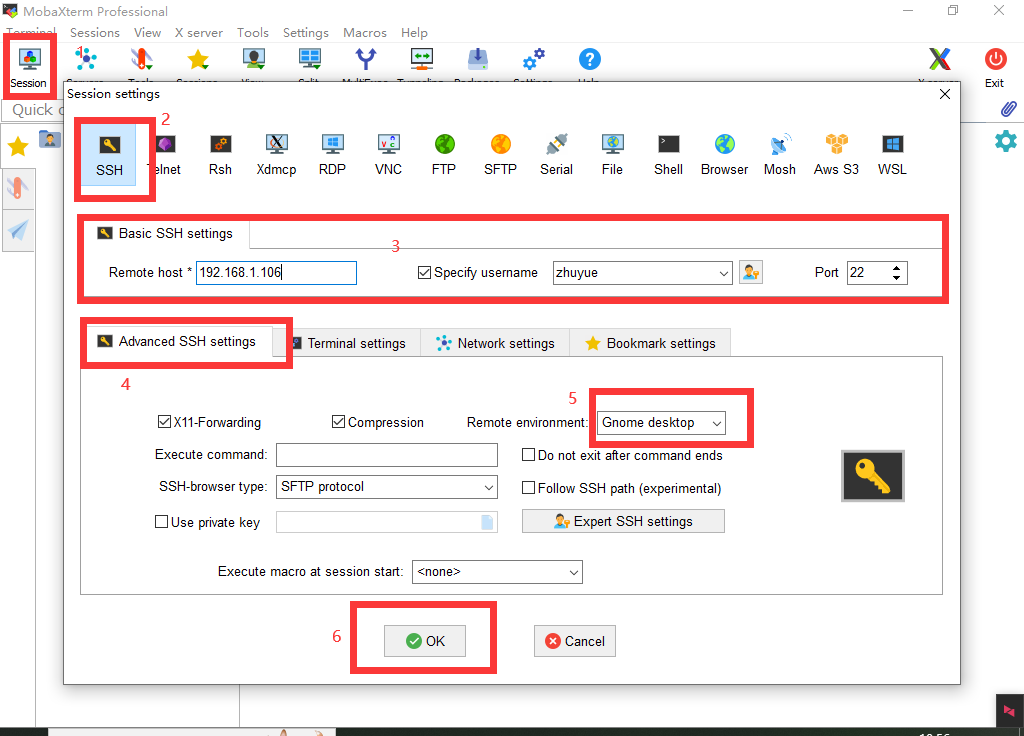Enable Do not exit after command ends
This screenshot has height=736, width=1024.
(x=528, y=455)
